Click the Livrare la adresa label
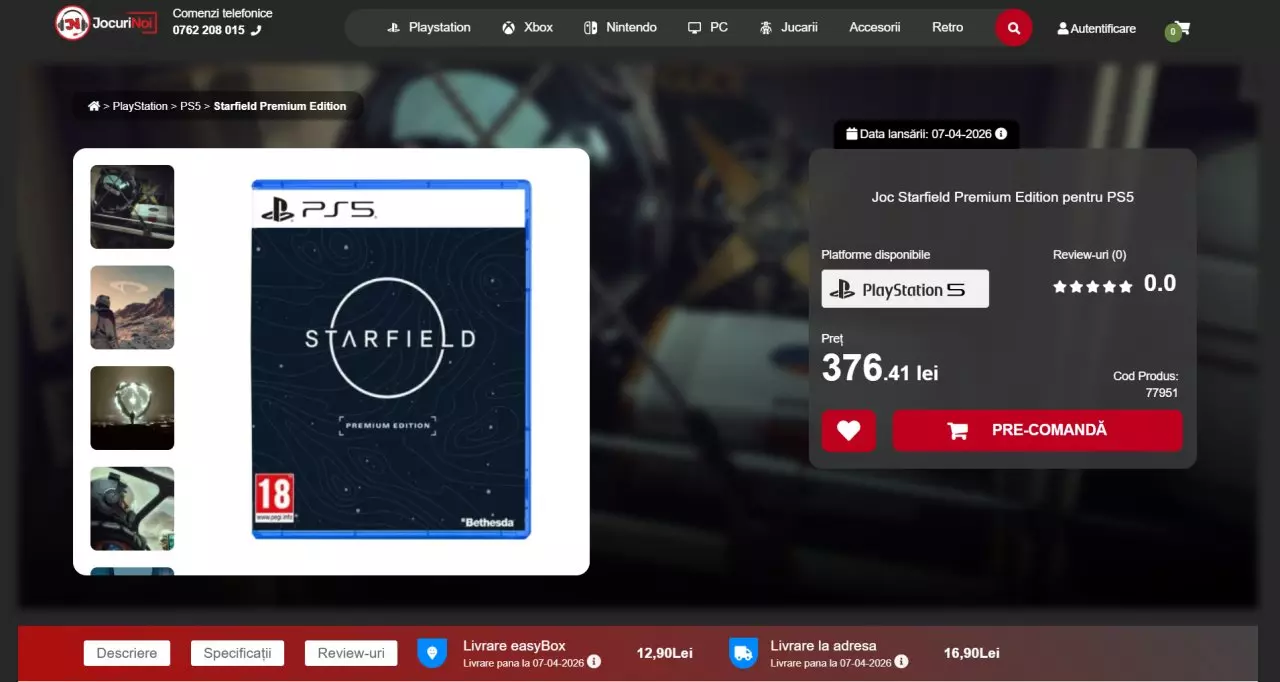 pyautogui.click(x=823, y=646)
